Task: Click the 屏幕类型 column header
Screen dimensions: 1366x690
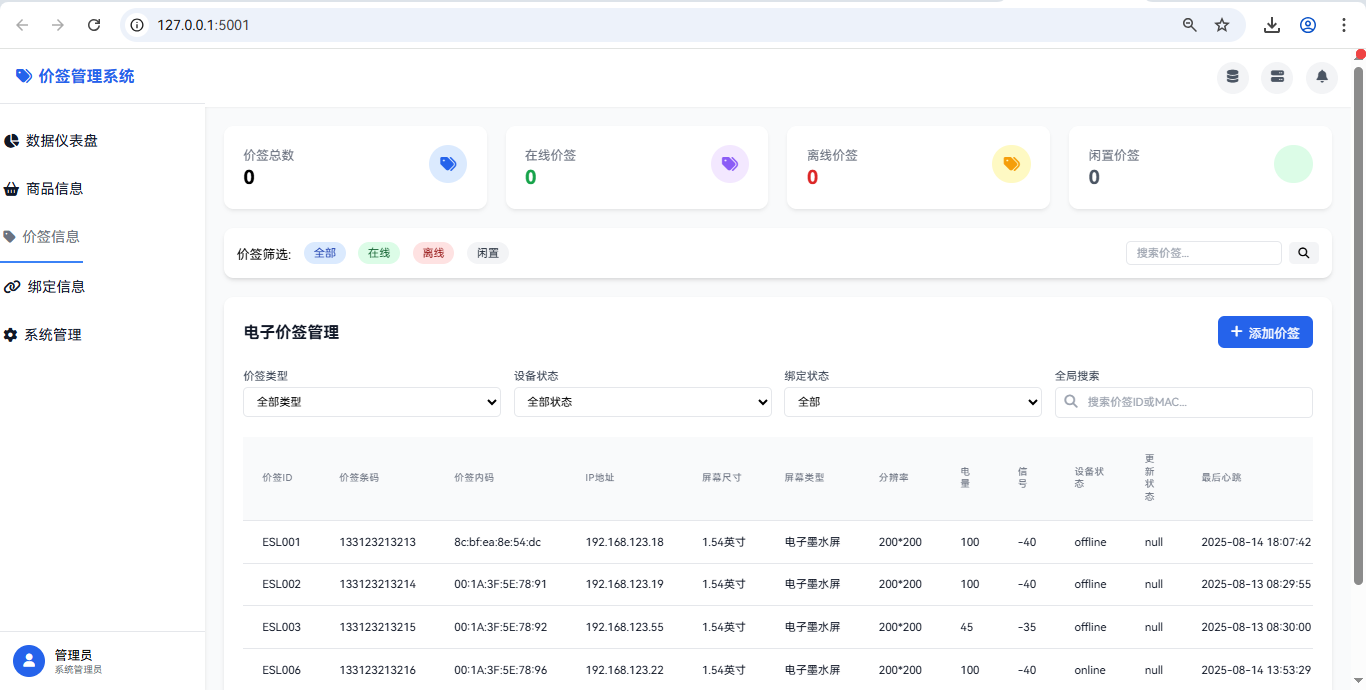Action: tap(805, 478)
